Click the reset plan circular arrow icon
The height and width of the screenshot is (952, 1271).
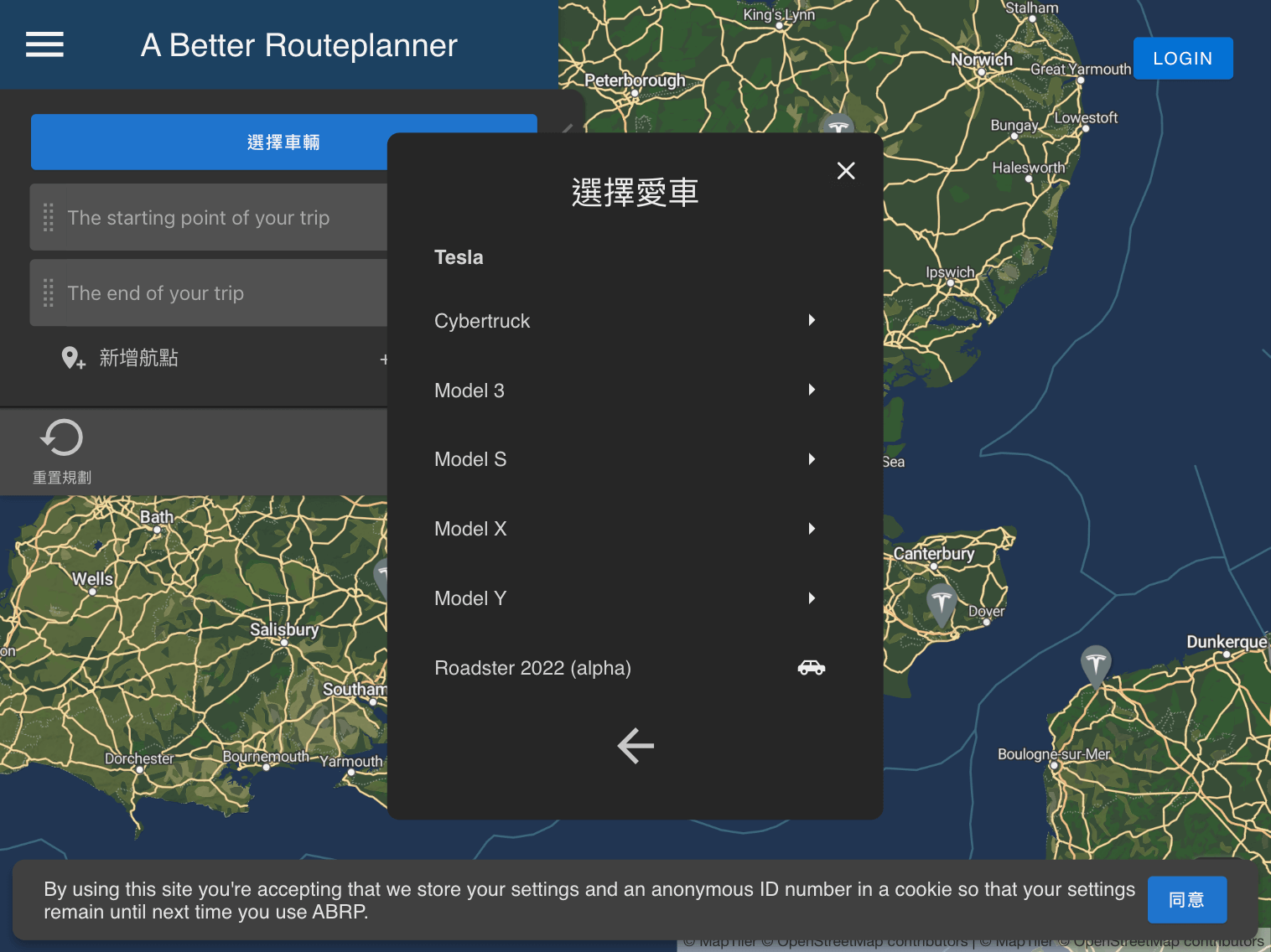(61, 437)
